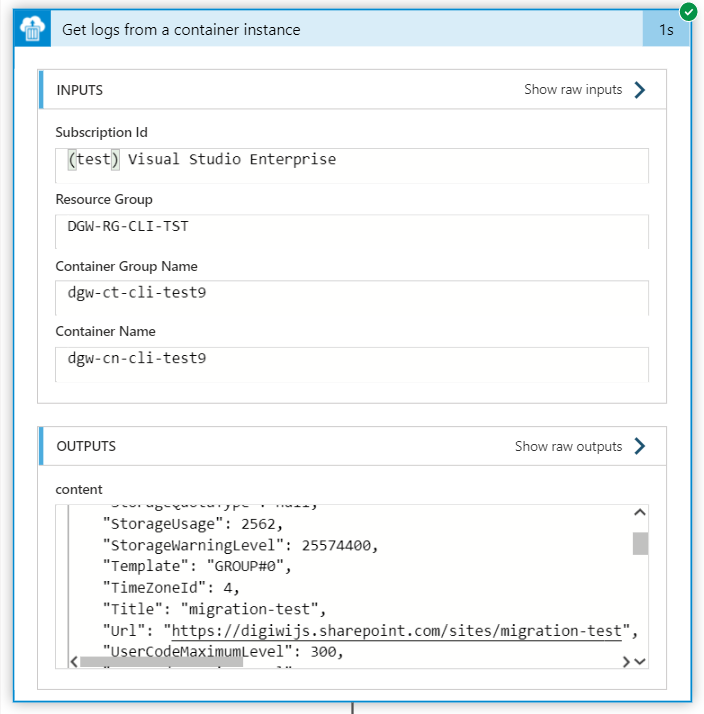Click the content scroll up arrow
The width and height of the screenshot is (704, 714).
tap(640, 513)
